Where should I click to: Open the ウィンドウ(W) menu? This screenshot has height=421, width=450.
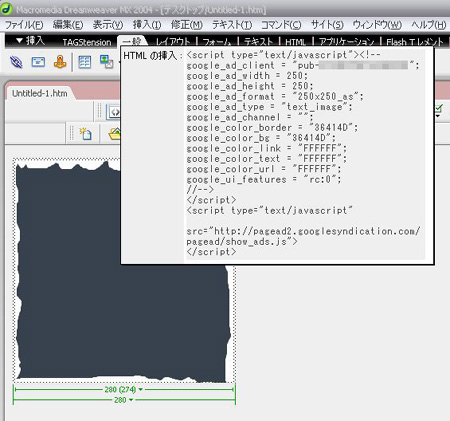coord(377,25)
